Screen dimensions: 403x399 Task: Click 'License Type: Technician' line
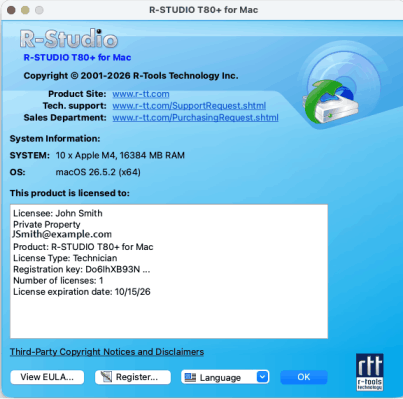coord(65,258)
